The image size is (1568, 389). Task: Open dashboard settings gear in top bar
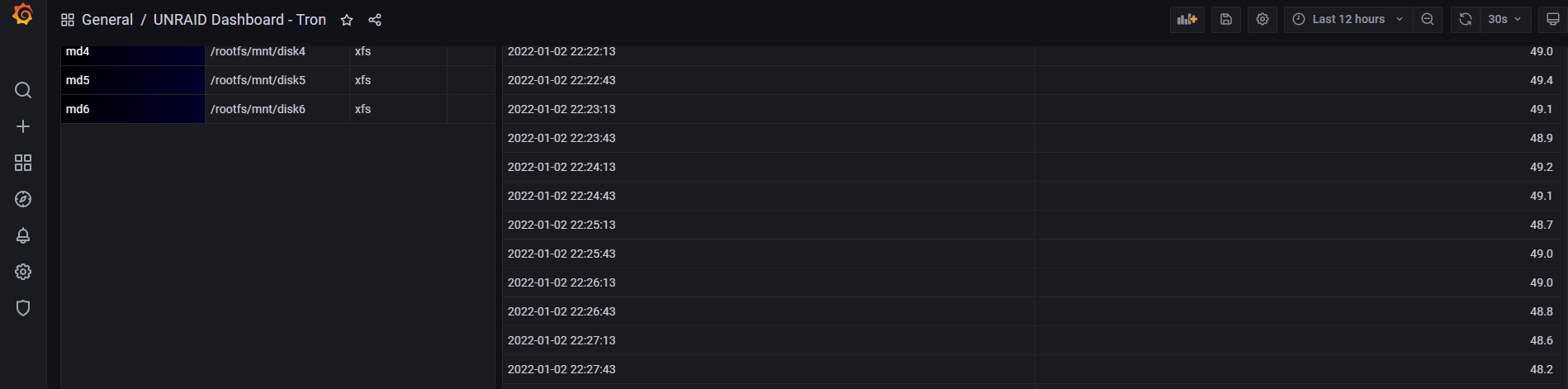pos(1262,19)
